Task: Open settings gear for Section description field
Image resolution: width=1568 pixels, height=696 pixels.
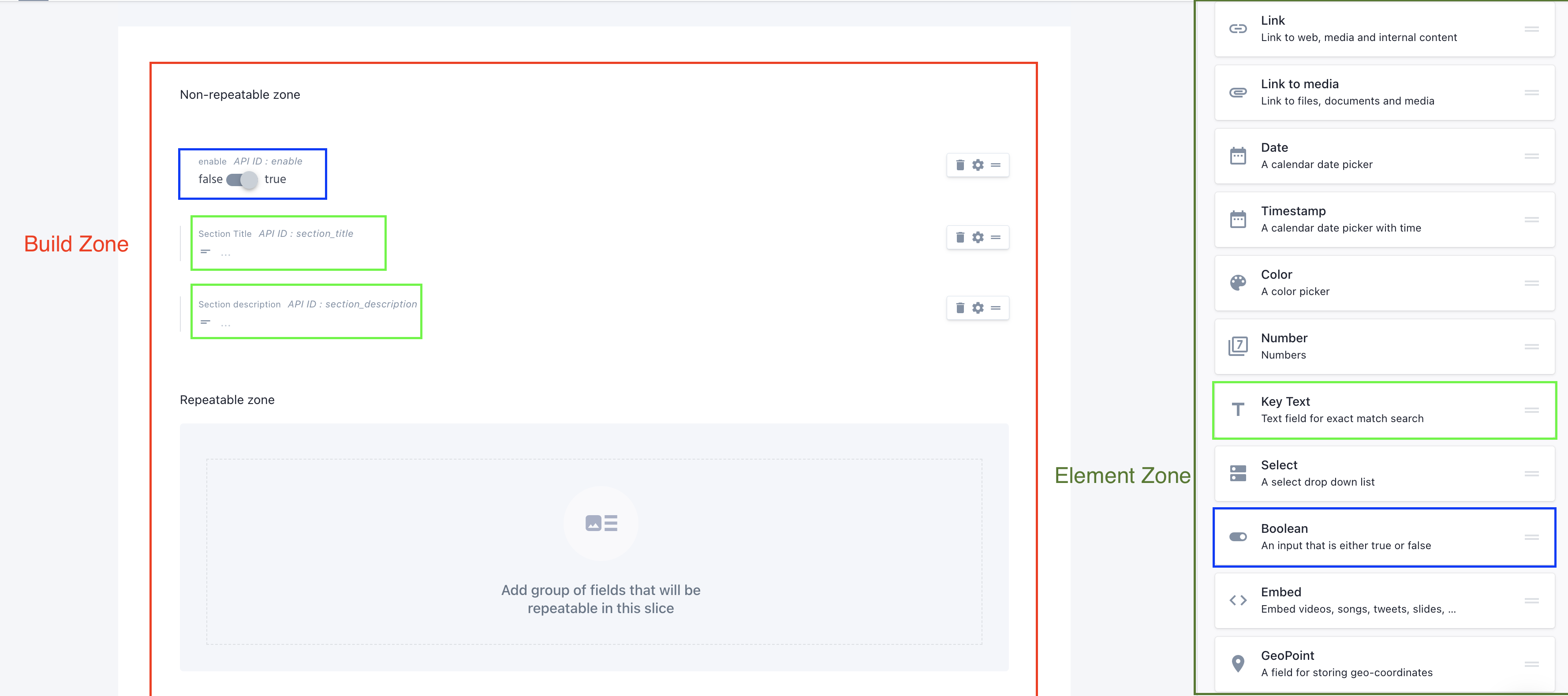Action: [x=978, y=308]
